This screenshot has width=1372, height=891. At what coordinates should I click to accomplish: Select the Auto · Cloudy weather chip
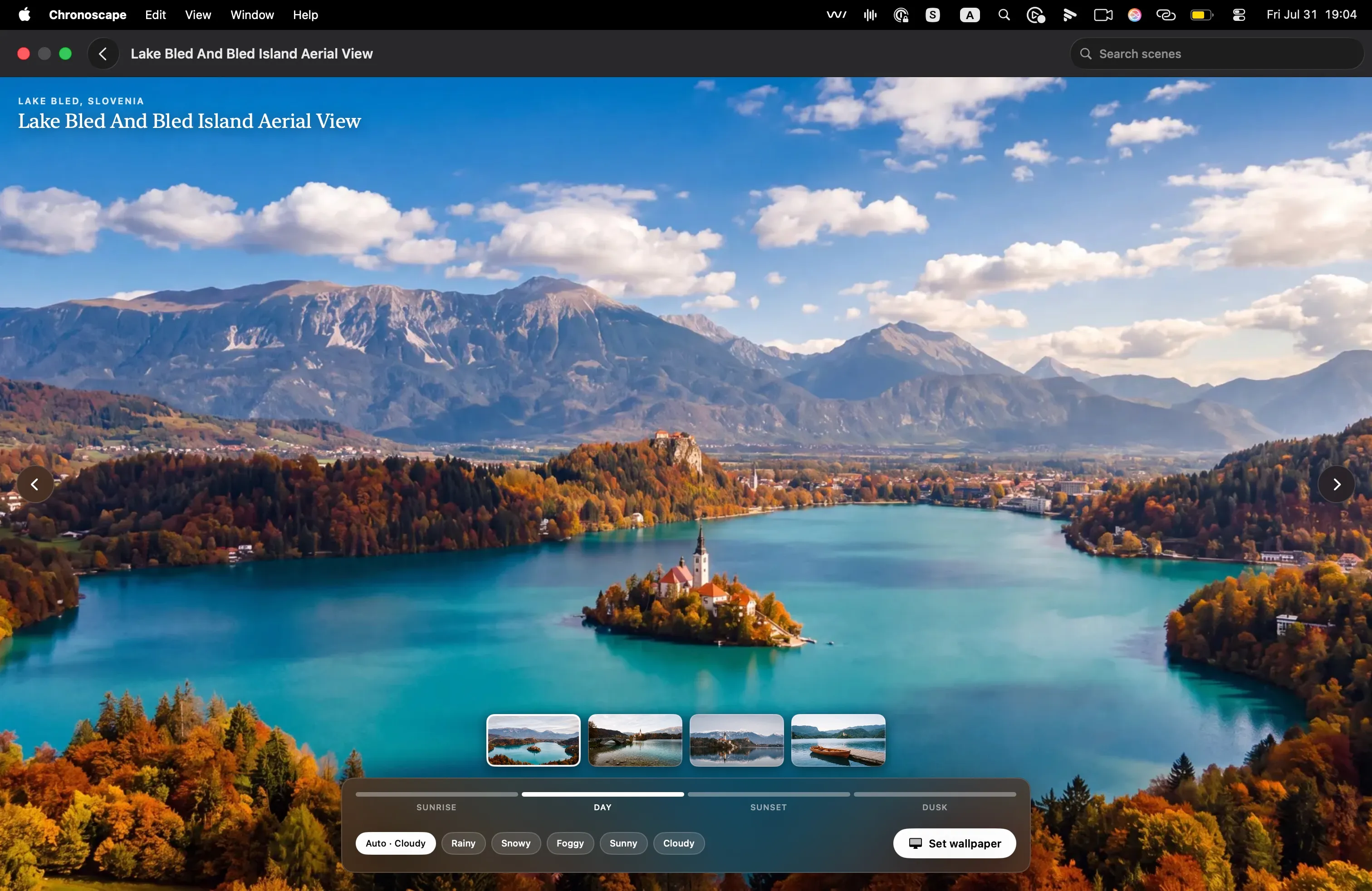coord(396,842)
